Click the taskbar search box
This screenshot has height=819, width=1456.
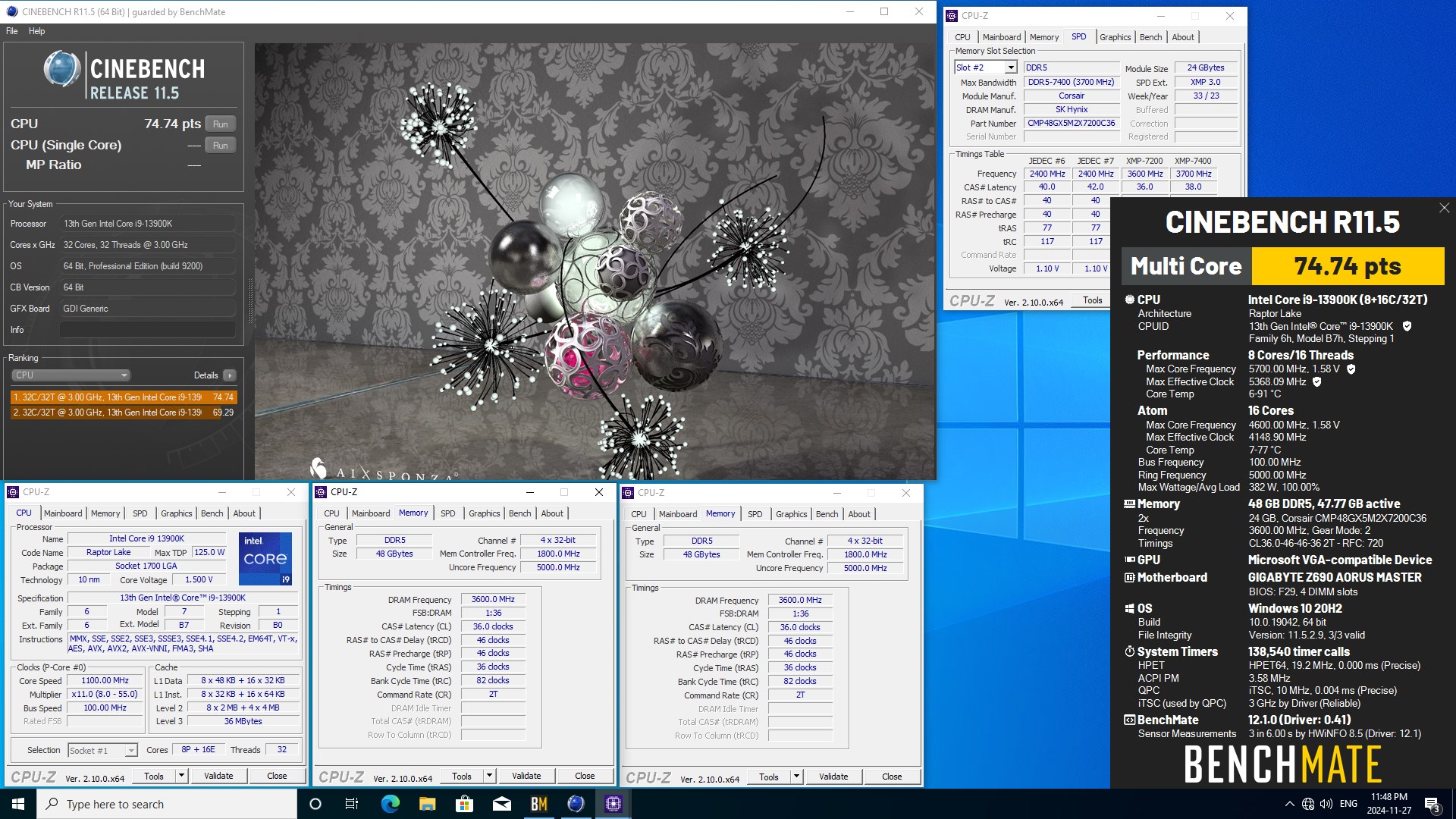(x=167, y=804)
